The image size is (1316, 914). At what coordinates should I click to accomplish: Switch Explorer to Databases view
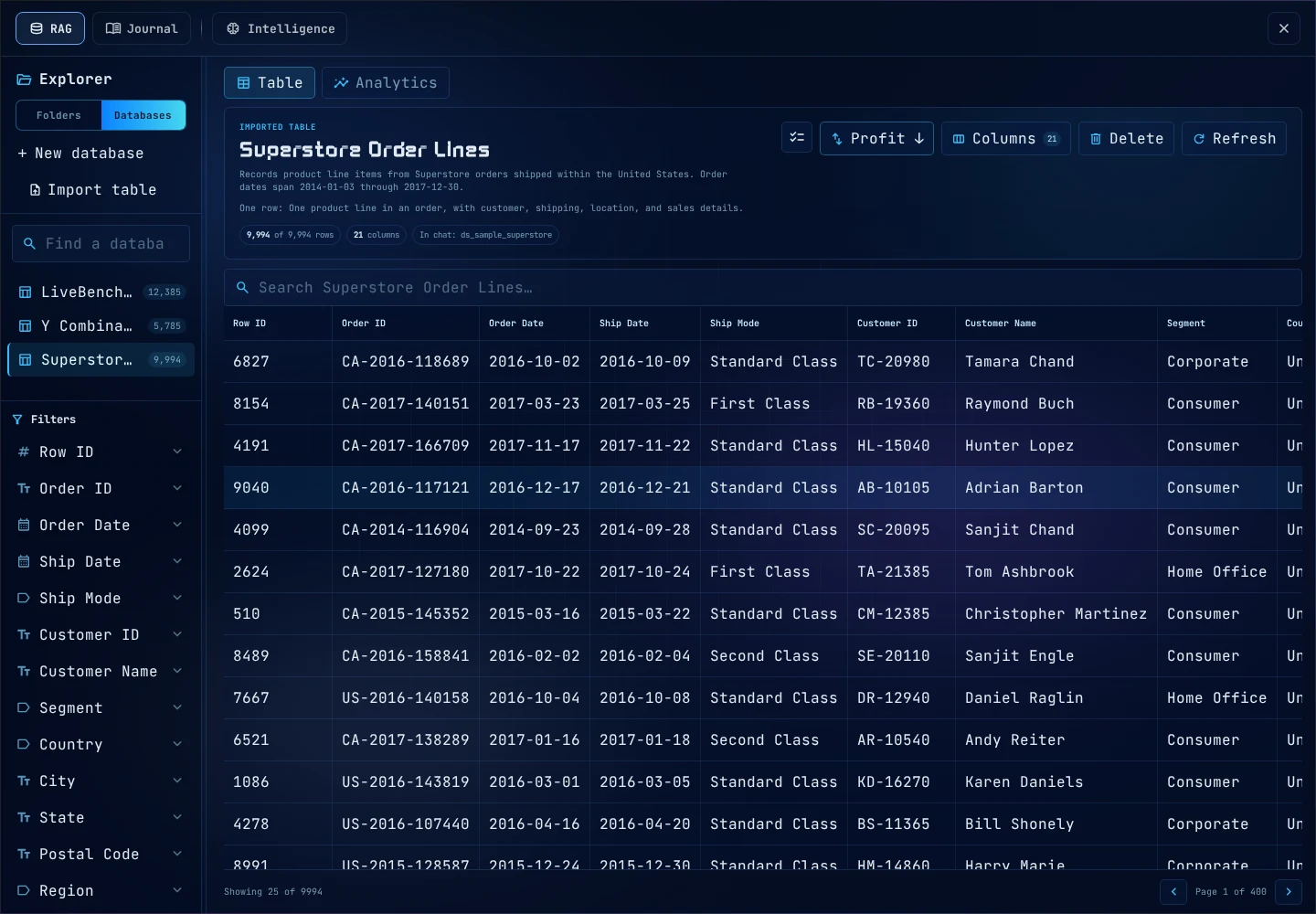pyautogui.click(x=143, y=115)
